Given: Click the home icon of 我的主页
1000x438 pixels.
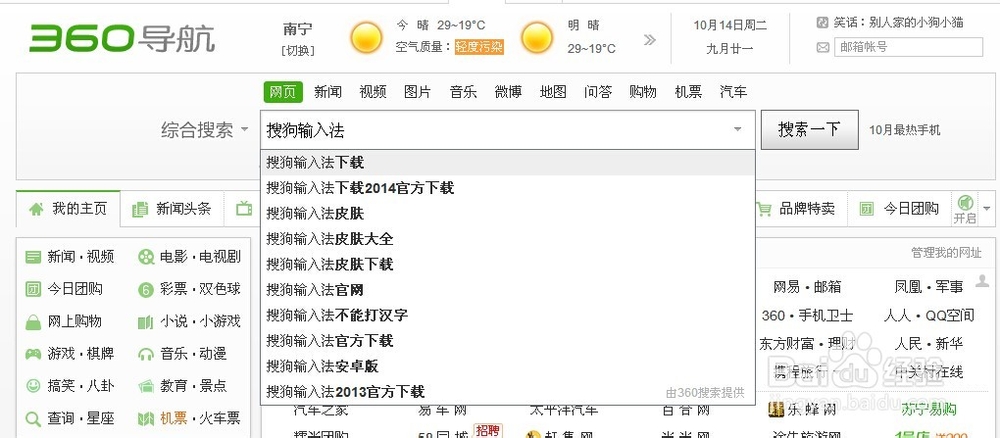Looking at the screenshot, I should click(x=36, y=209).
